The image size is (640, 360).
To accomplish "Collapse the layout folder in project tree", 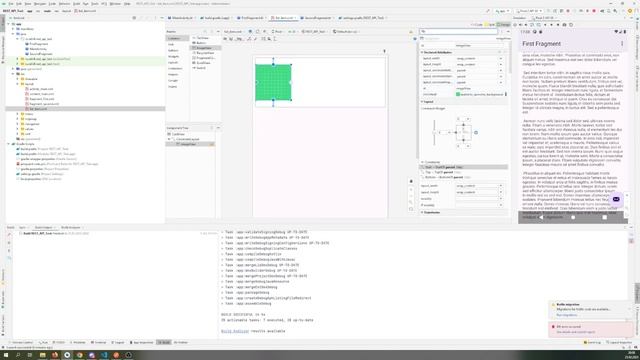I will tap(18, 84).
